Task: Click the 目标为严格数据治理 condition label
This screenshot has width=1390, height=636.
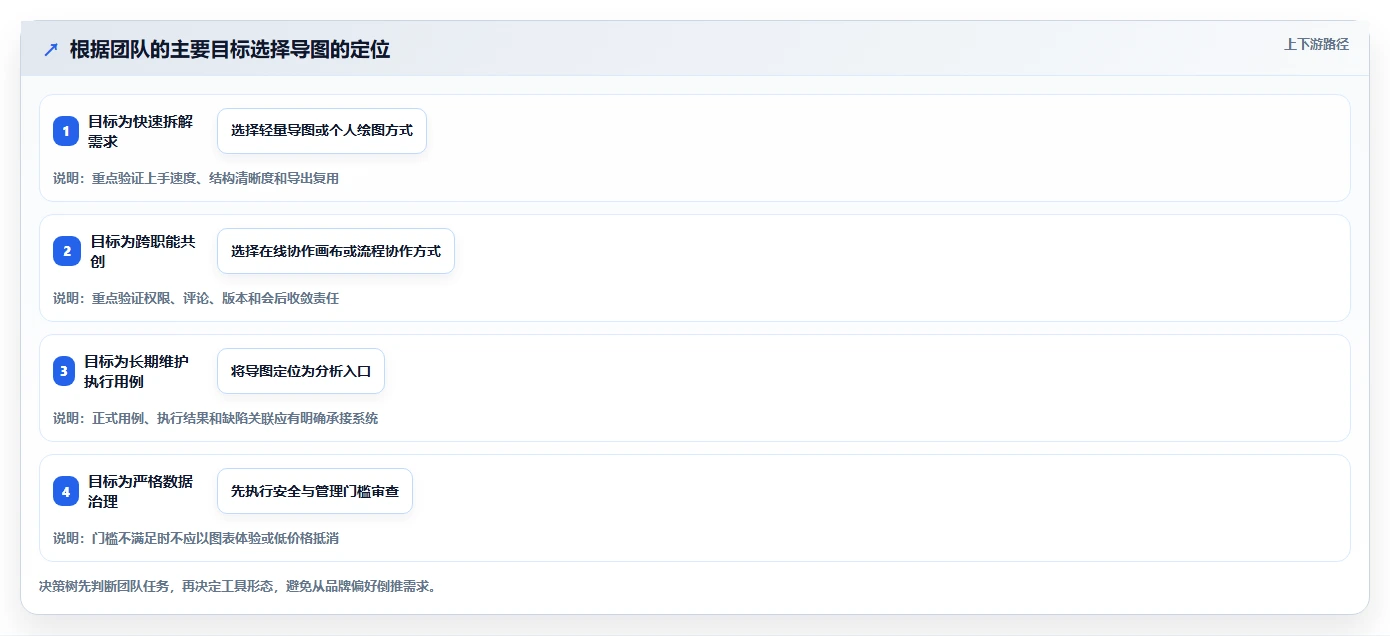Action: click(140, 491)
